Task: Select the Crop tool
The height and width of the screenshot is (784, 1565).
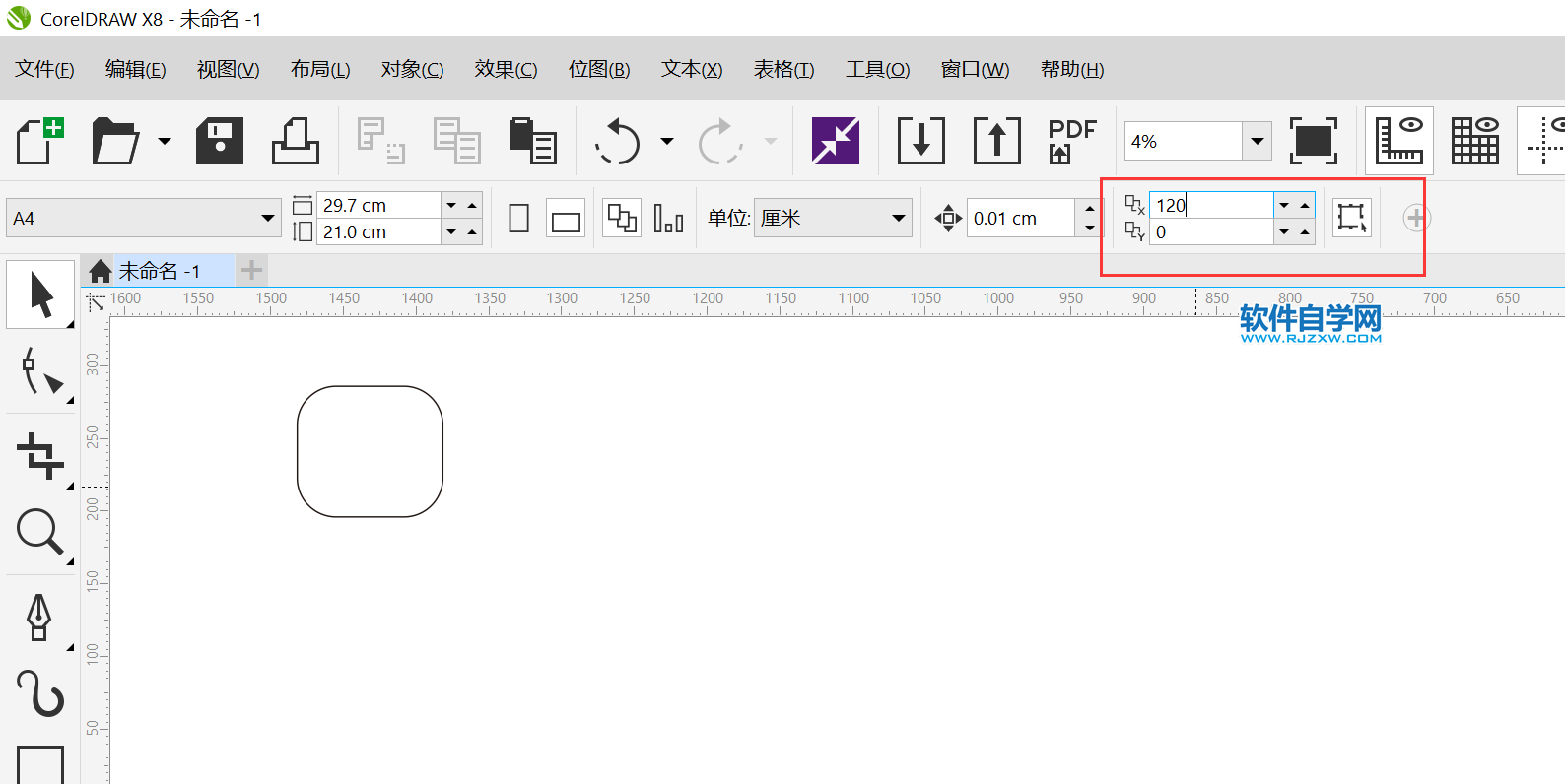Action: [40, 456]
